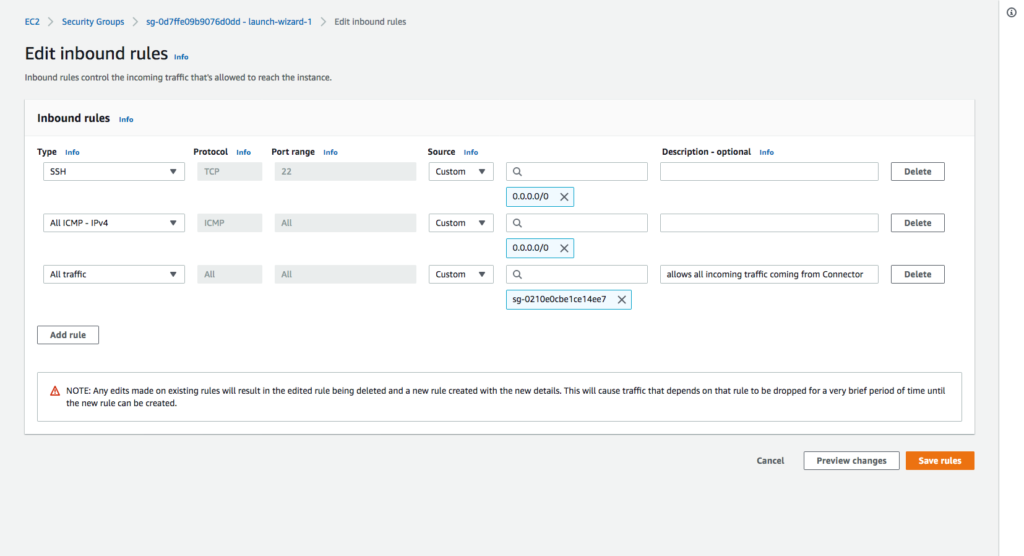The image size is (1024, 556).
Task: Expand the All ICMP - IPv4 type dropdown
Action: (114, 223)
